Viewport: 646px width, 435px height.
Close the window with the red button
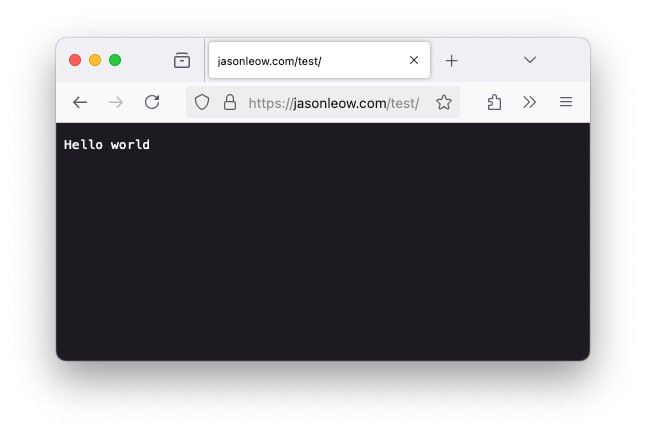75,60
